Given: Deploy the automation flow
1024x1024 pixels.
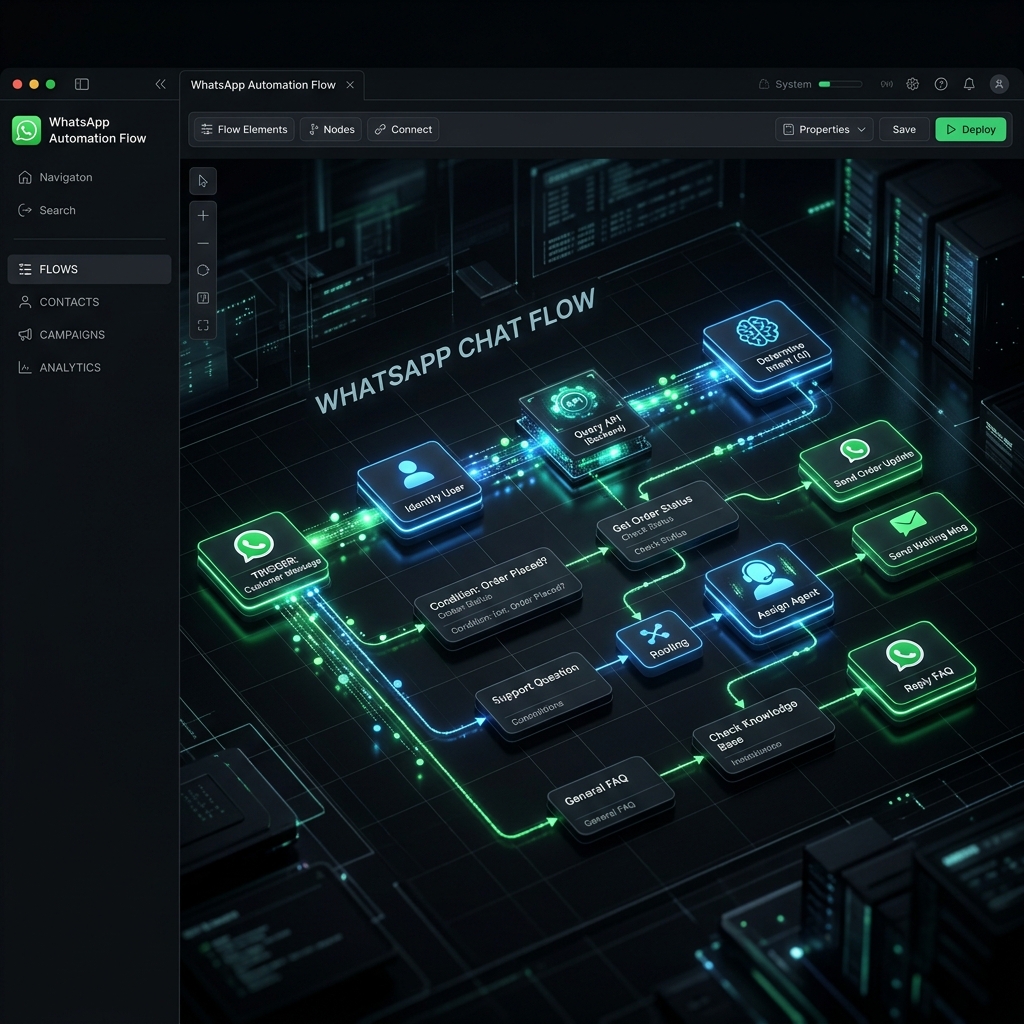Looking at the screenshot, I should pyautogui.click(x=970, y=129).
